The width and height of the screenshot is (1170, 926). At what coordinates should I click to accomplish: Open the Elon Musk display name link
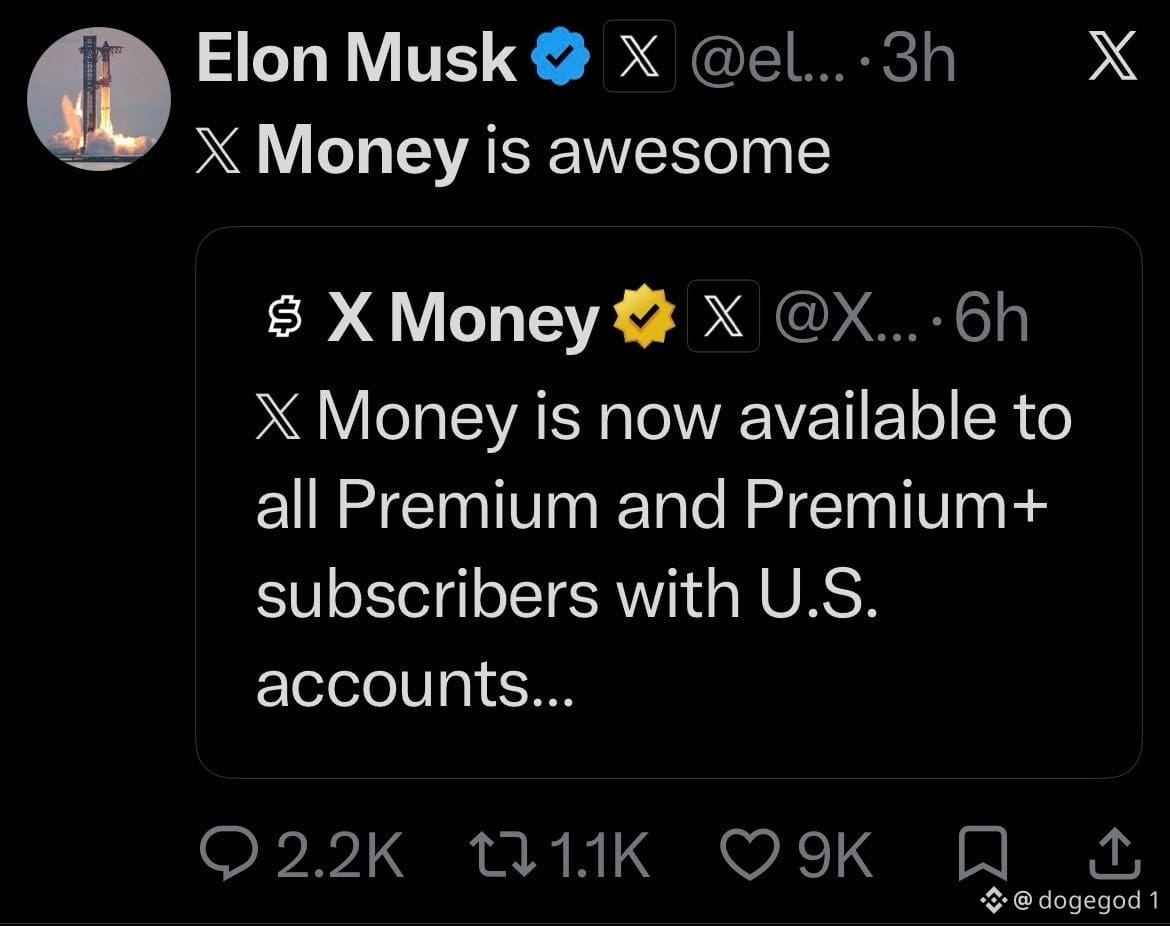[x=356, y=58]
